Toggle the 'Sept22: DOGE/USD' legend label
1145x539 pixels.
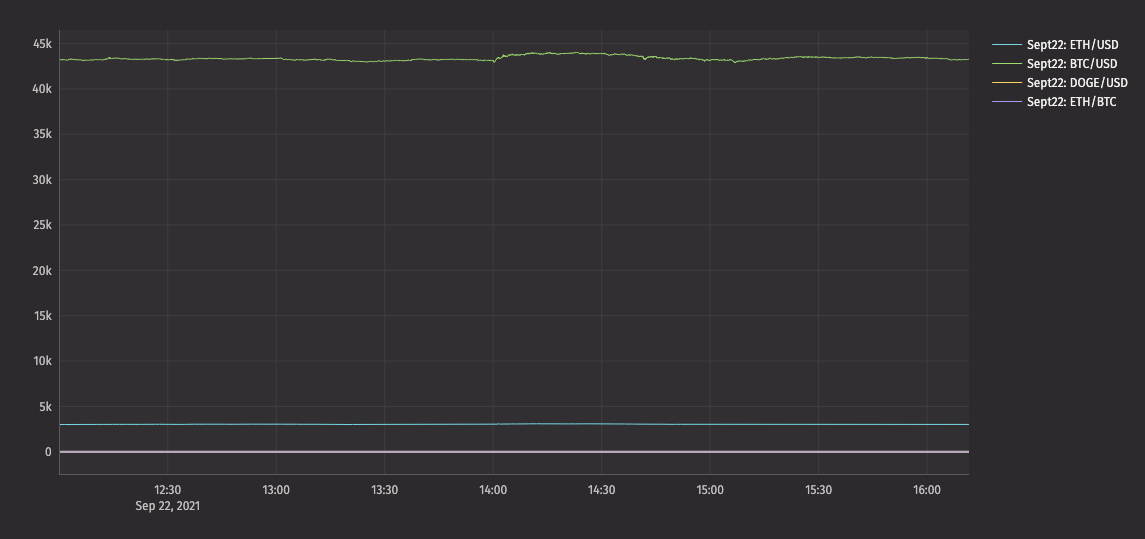tap(1077, 83)
